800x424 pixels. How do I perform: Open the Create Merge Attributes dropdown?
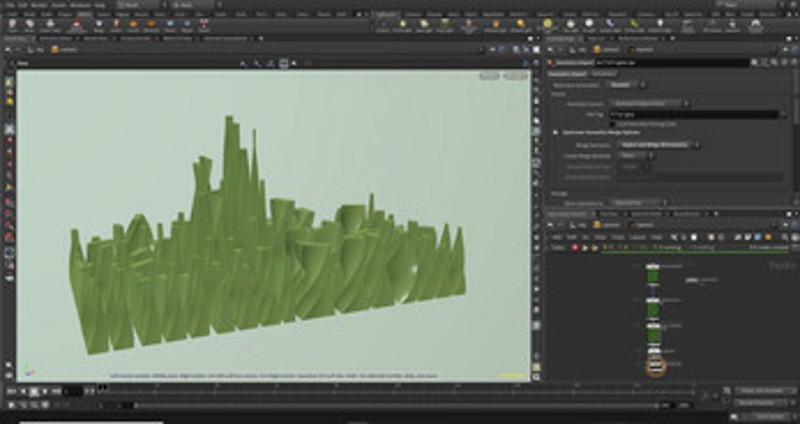coord(636,156)
